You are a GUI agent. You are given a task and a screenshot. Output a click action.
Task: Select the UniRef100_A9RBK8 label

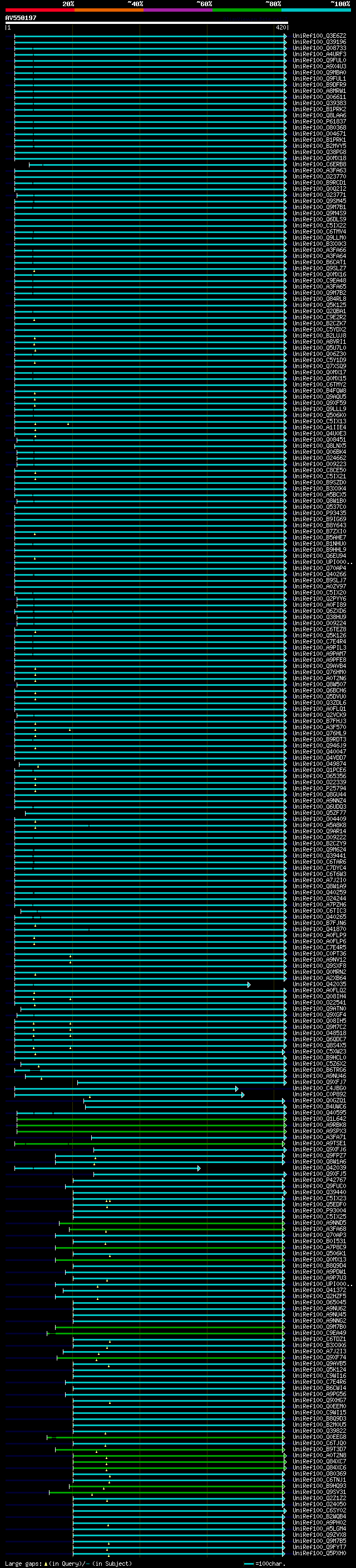click(x=319, y=1125)
